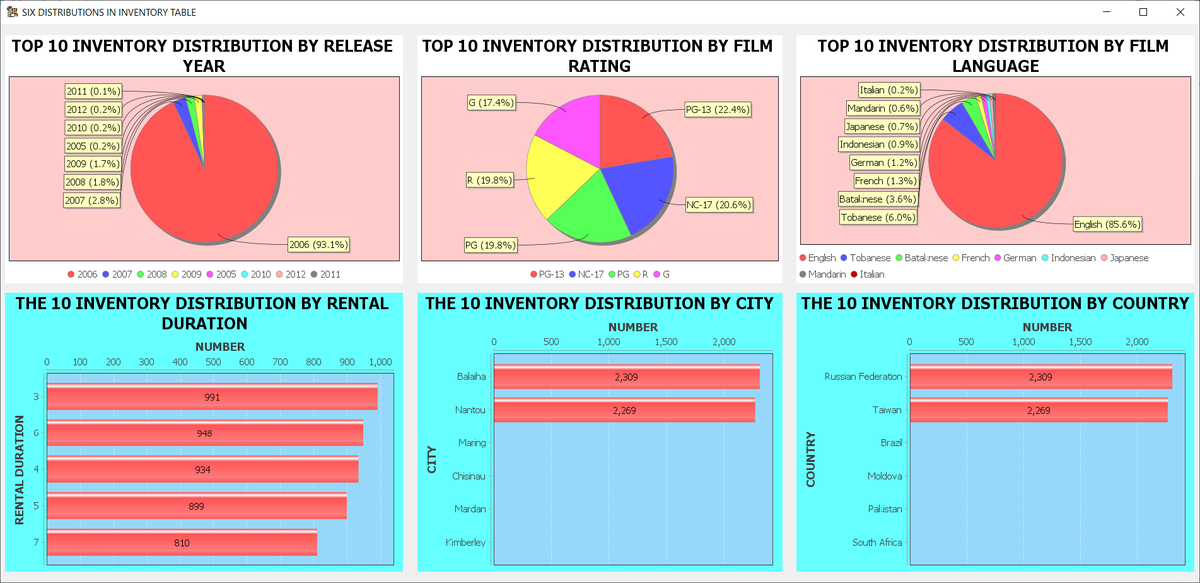Click the 'Mandarin (0.6%)' pie label
Screen dimensions: 1200x583
tap(882, 108)
